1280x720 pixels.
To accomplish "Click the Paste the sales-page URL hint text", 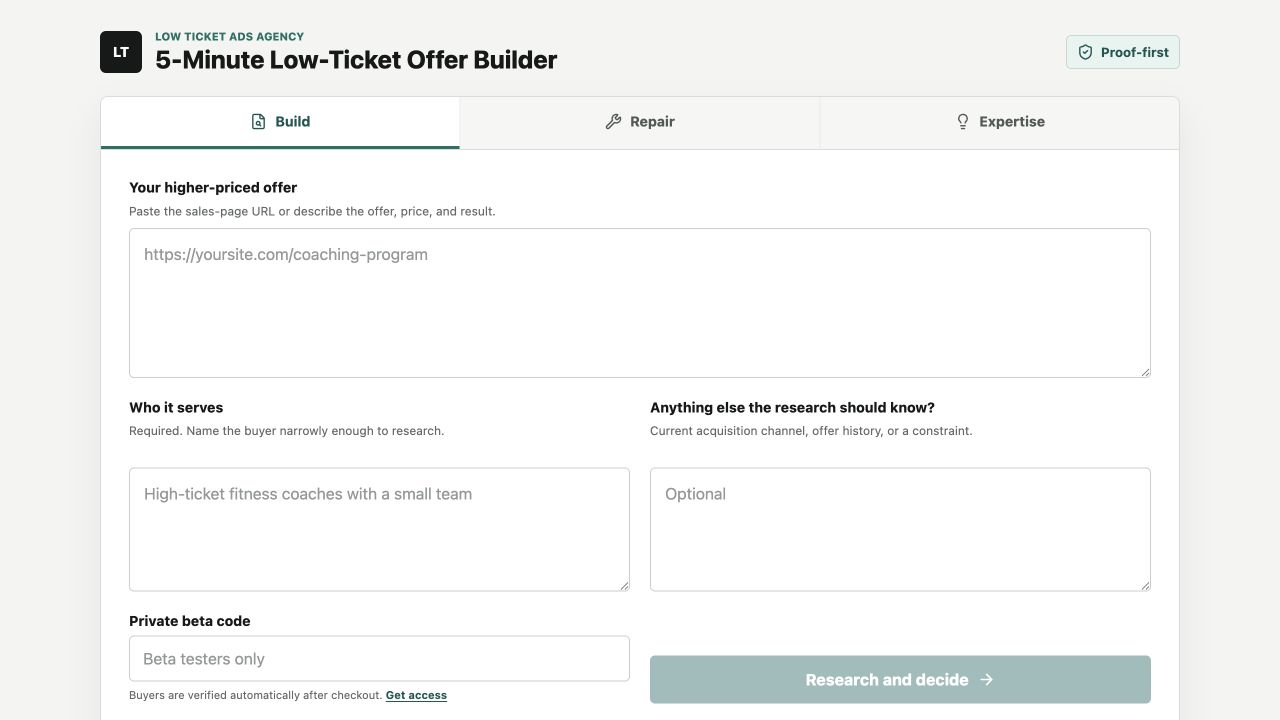I will click(312, 211).
